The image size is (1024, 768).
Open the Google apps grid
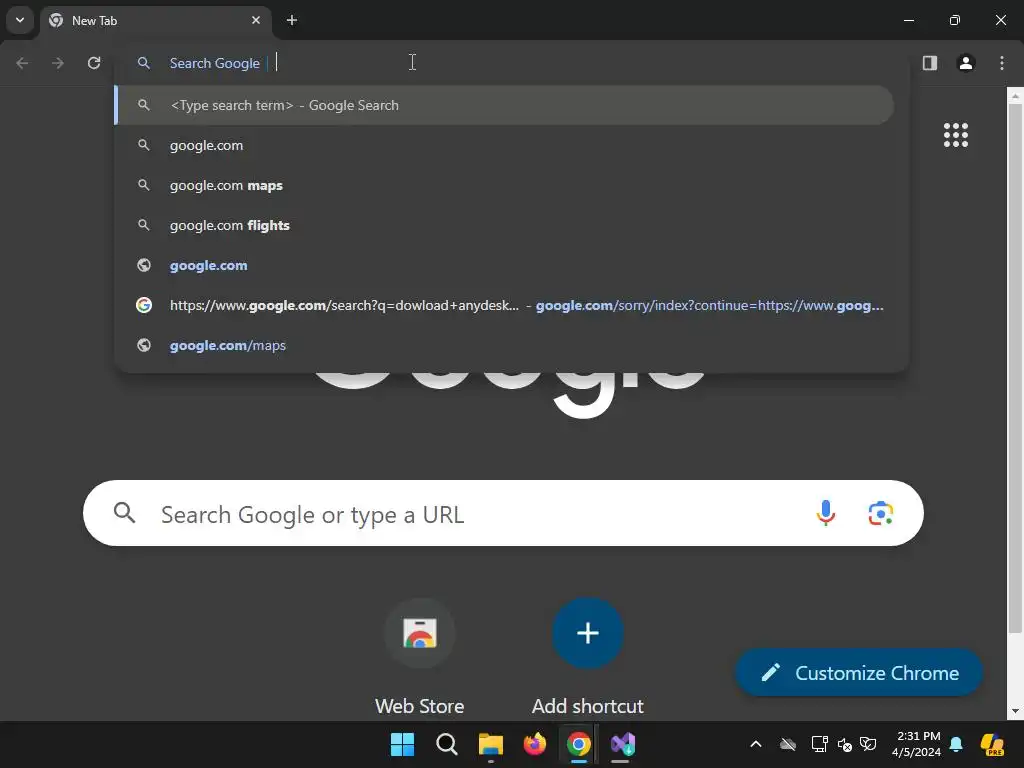[x=955, y=135]
